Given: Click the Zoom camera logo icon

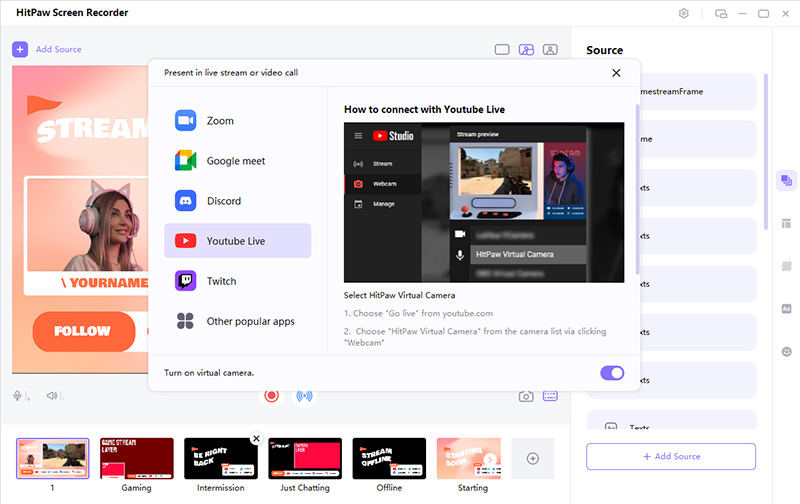Looking at the screenshot, I should [x=185, y=121].
